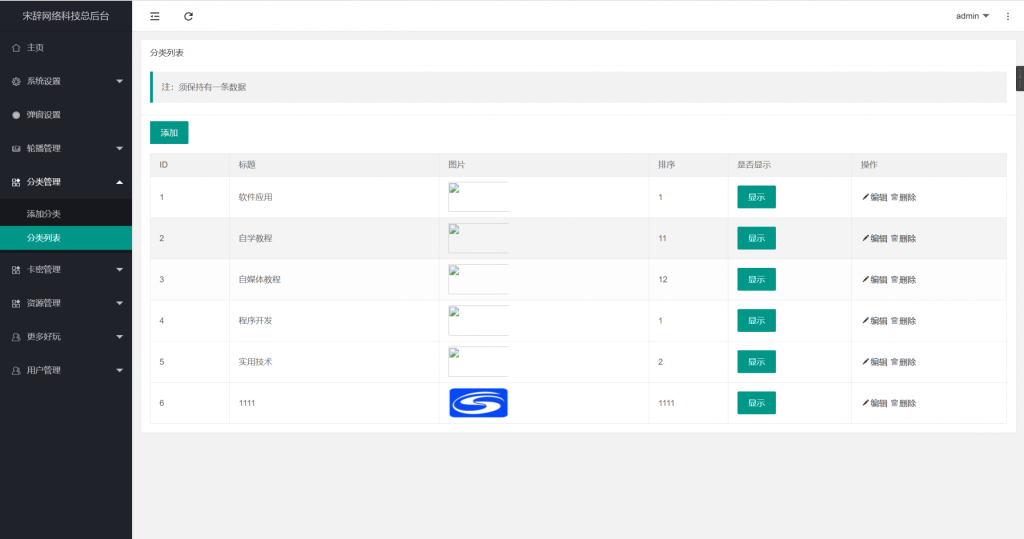
Task: Select 分类列表 in the sidebar submenu
Action: 44,238
